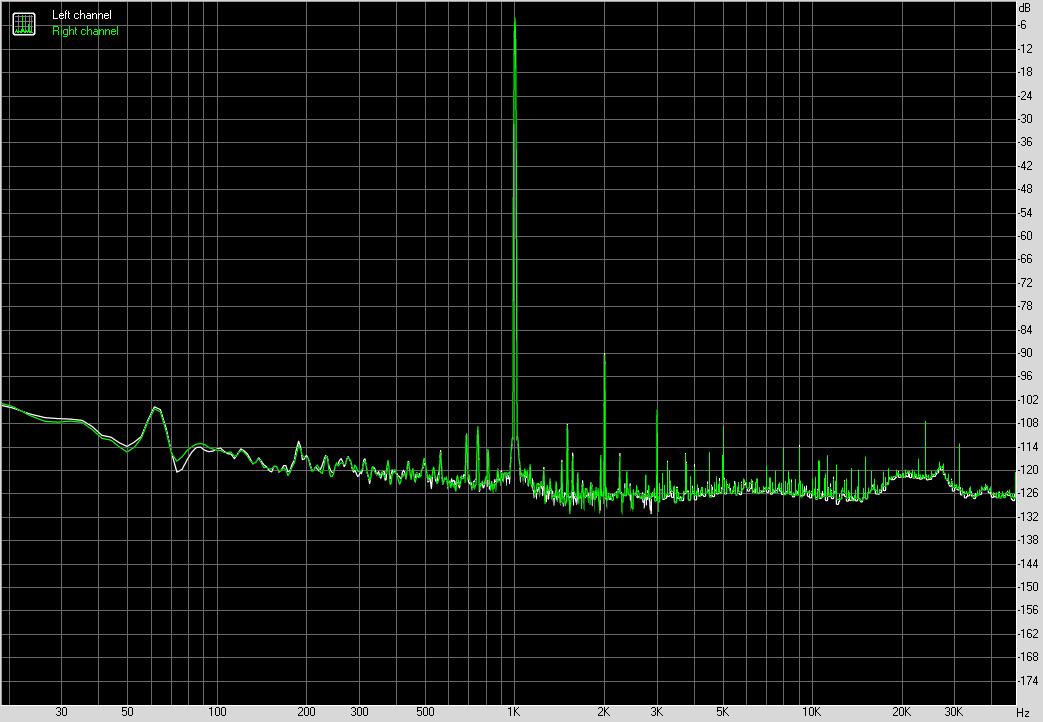Select the Right channel legend entry
The width and height of the screenshot is (1043, 722).
[x=84, y=30]
